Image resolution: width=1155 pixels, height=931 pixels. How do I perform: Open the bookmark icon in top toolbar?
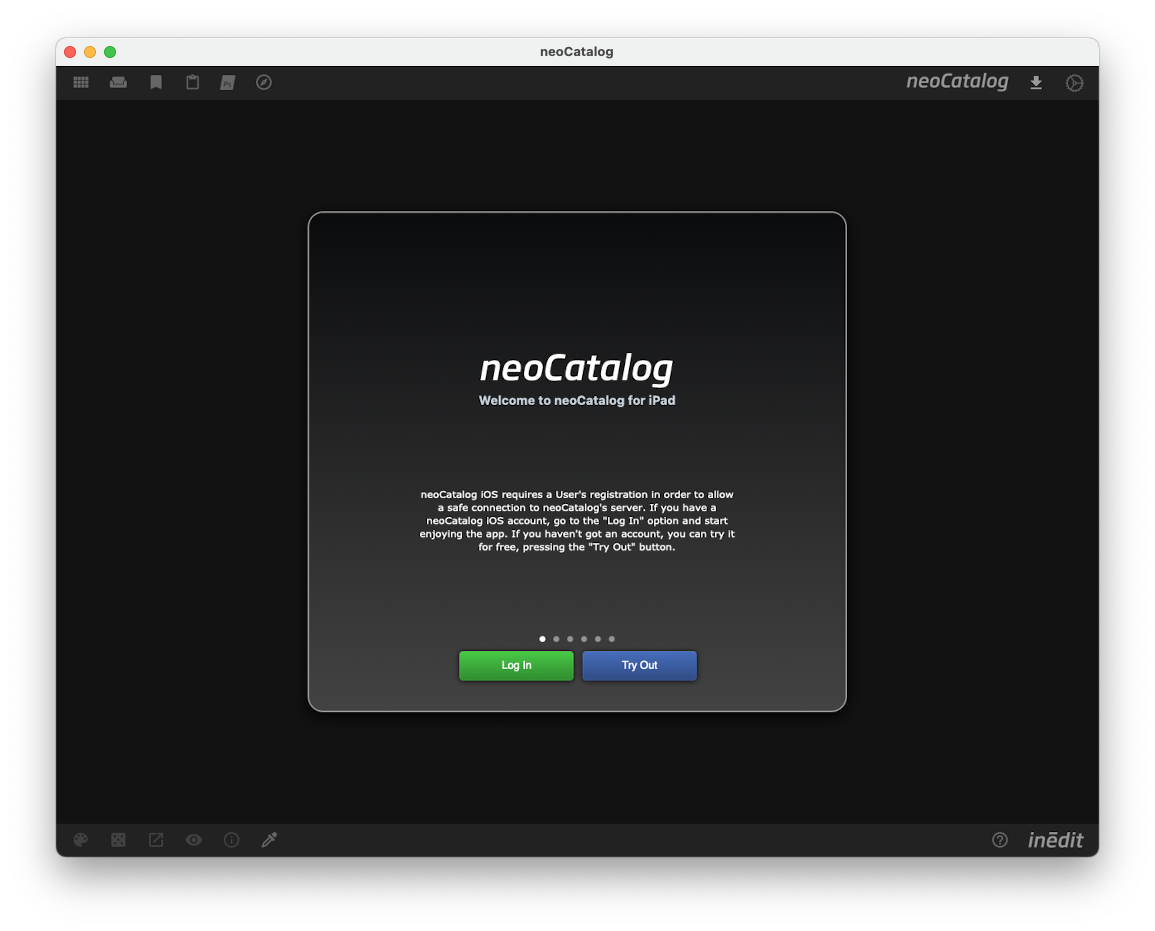coord(155,82)
